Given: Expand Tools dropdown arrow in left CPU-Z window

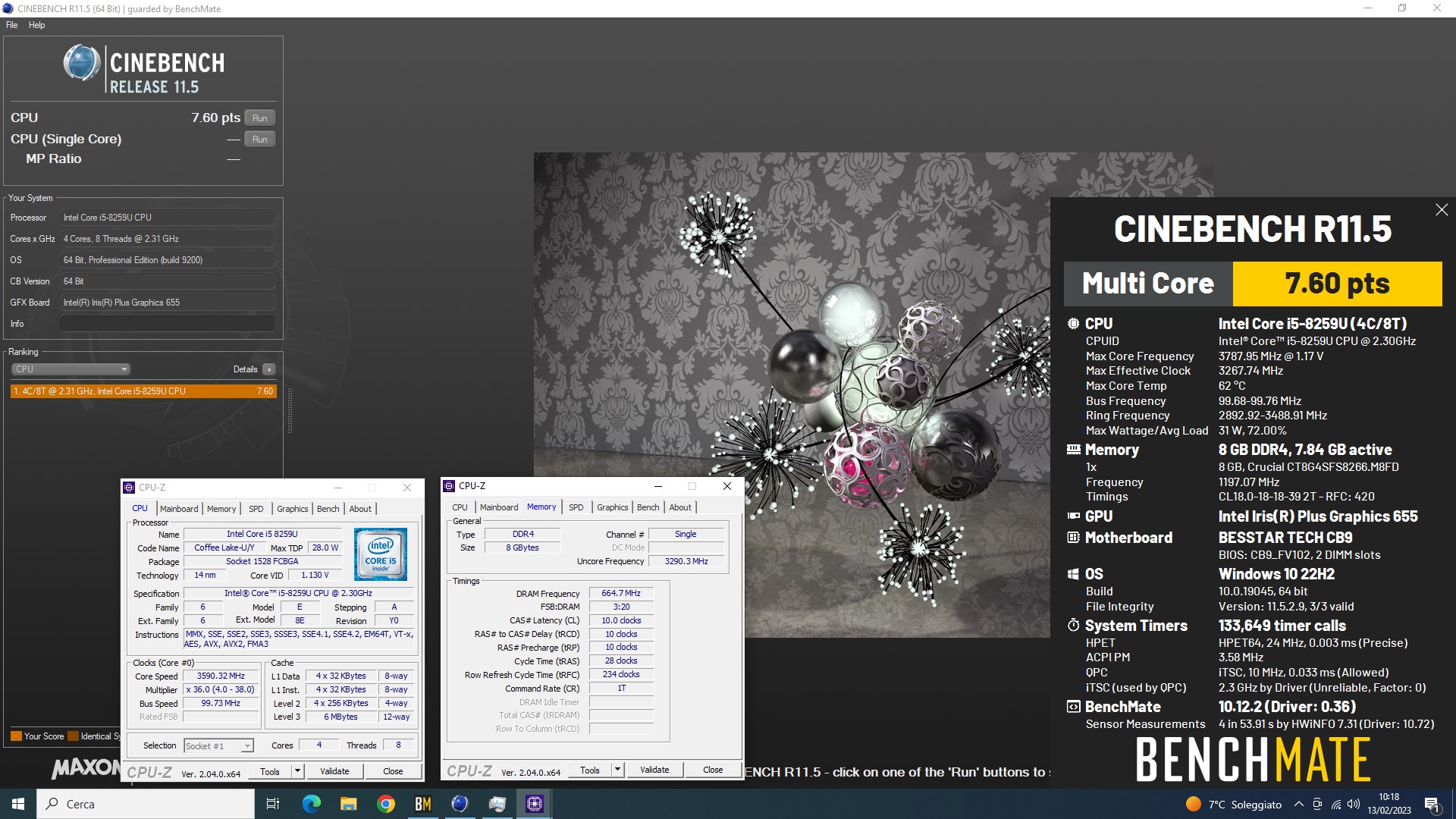Looking at the screenshot, I should (297, 772).
